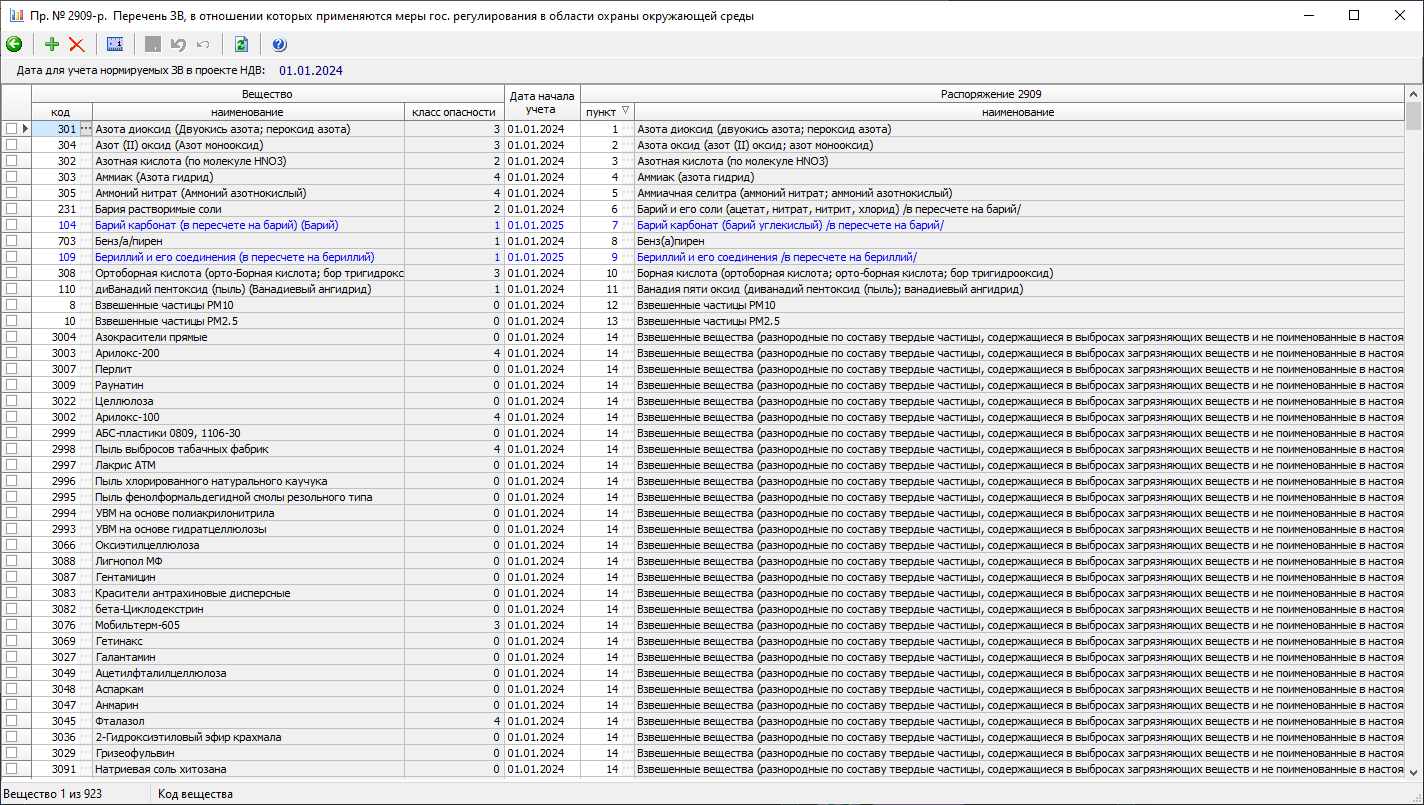
Task: Open help via blue question mark icon
Action: pos(279,44)
